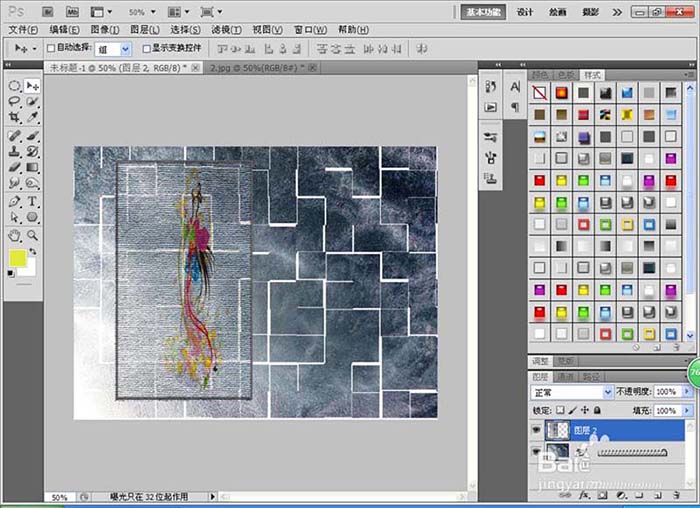Select the Pen tool
Screen dimensions: 700x508
click(14, 201)
